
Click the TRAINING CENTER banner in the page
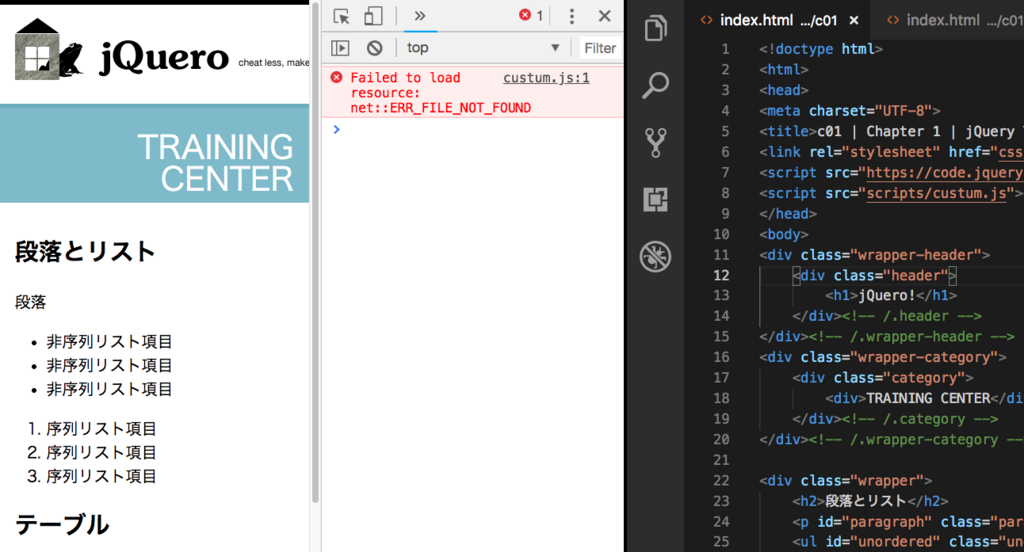pyautogui.click(x=154, y=154)
